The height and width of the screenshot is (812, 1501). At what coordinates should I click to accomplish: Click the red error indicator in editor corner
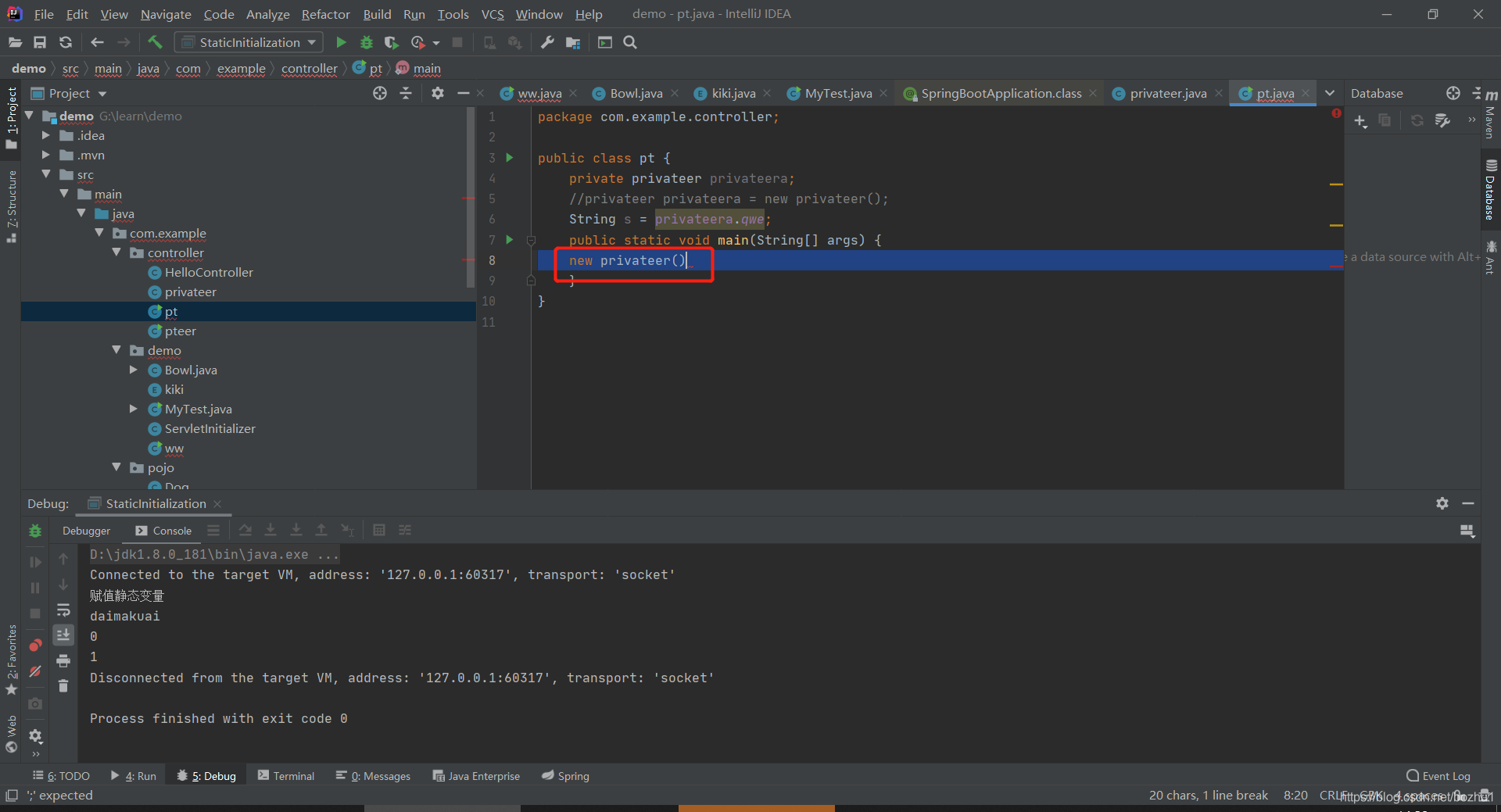pyautogui.click(x=1336, y=114)
